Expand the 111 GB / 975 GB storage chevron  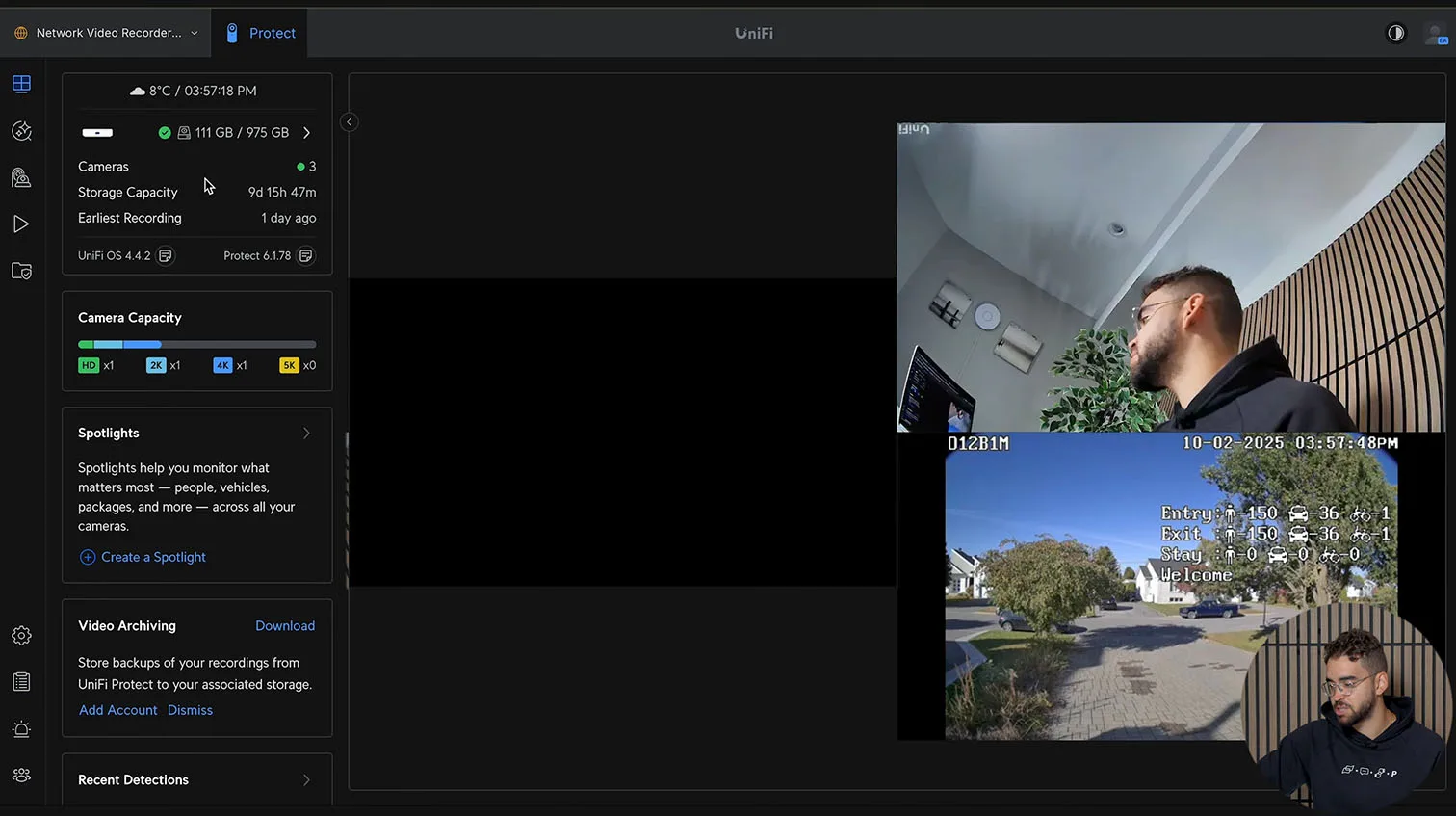coord(306,133)
